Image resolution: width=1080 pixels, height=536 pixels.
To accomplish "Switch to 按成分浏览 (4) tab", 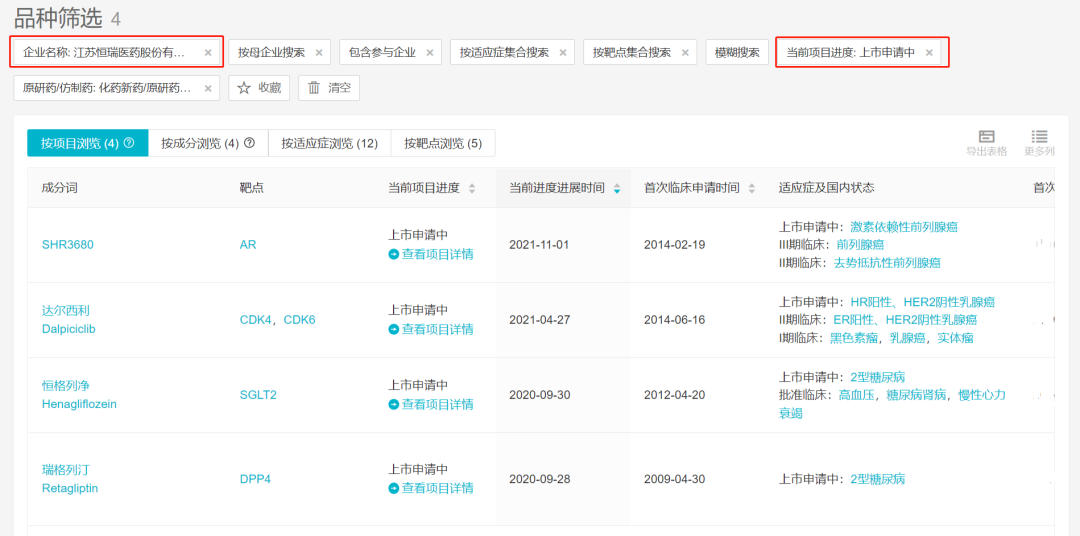I will tap(209, 143).
